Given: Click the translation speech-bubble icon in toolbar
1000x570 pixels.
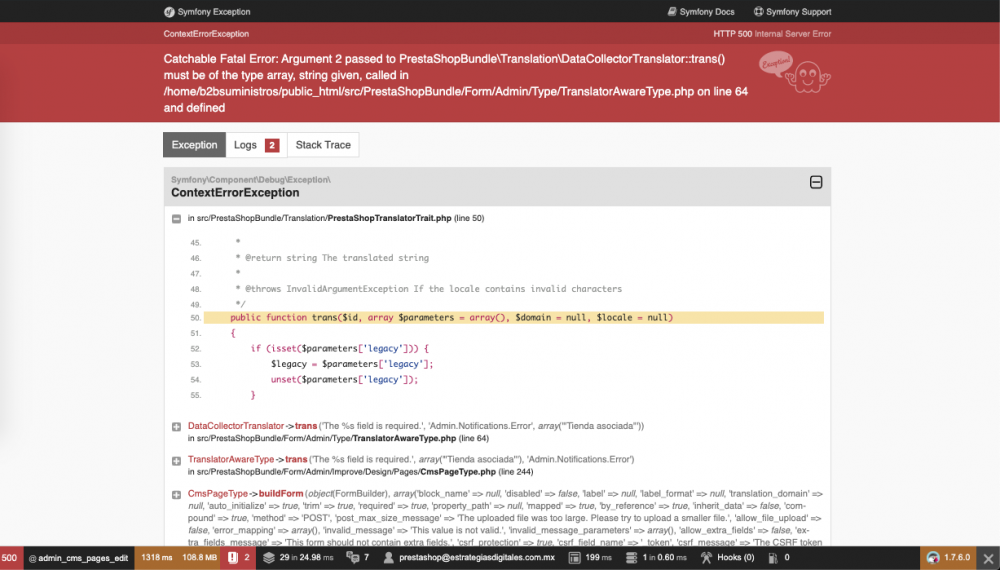Looking at the screenshot, I should (x=352, y=557).
